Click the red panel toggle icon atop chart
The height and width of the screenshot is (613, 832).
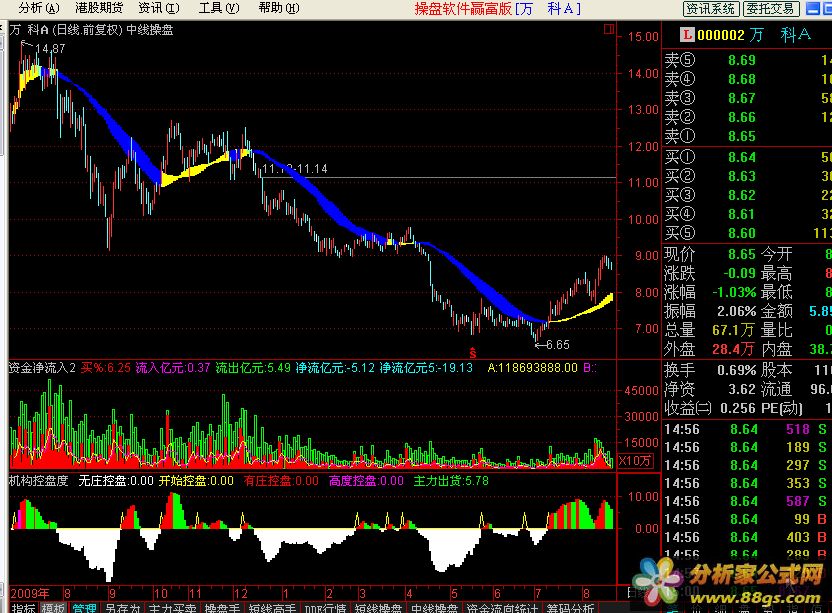[609, 29]
